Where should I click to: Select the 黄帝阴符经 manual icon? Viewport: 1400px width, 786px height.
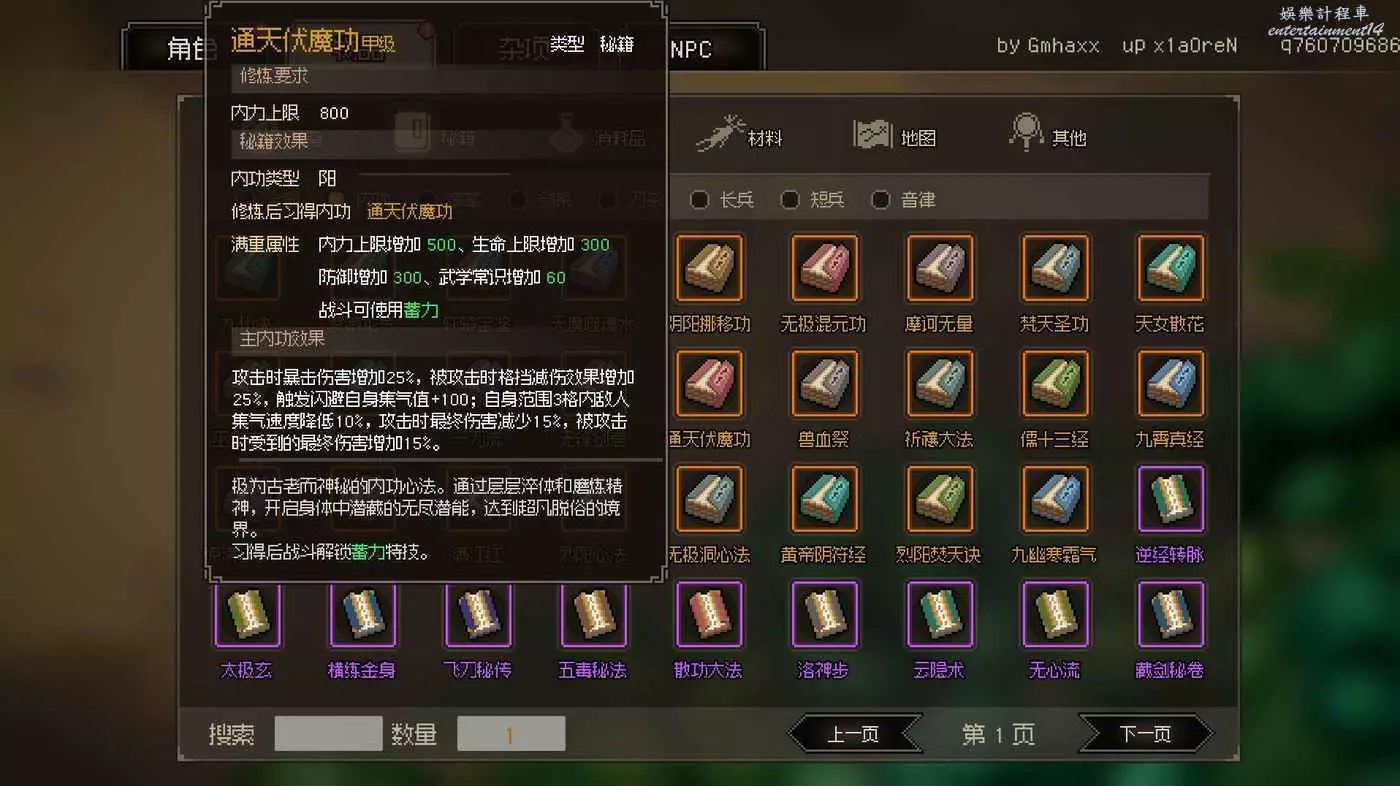point(824,499)
